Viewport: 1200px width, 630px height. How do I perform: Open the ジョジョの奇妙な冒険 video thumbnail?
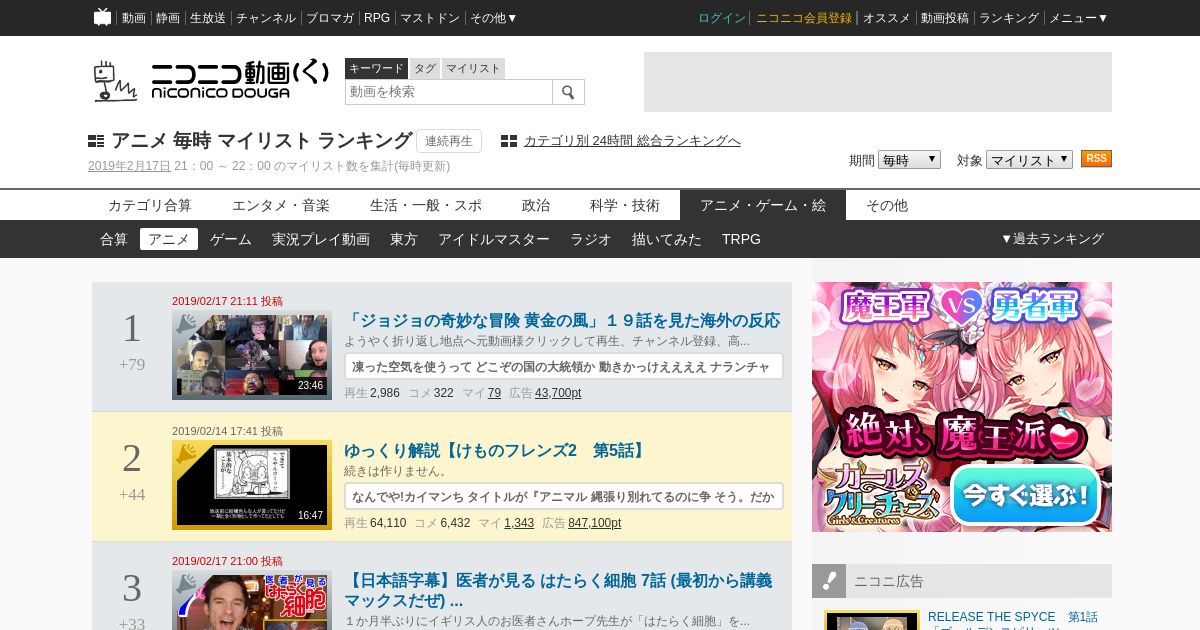click(252, 355)
